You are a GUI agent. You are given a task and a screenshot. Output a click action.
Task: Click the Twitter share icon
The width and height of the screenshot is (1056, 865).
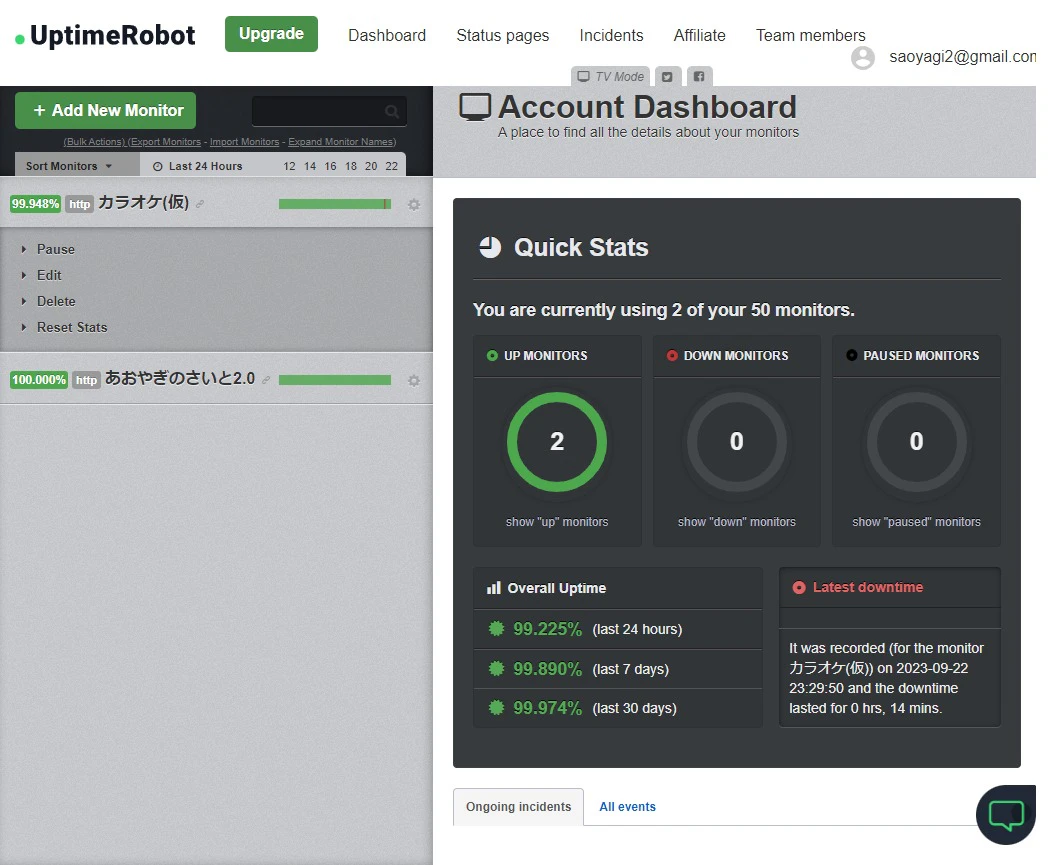pos(667,76)
